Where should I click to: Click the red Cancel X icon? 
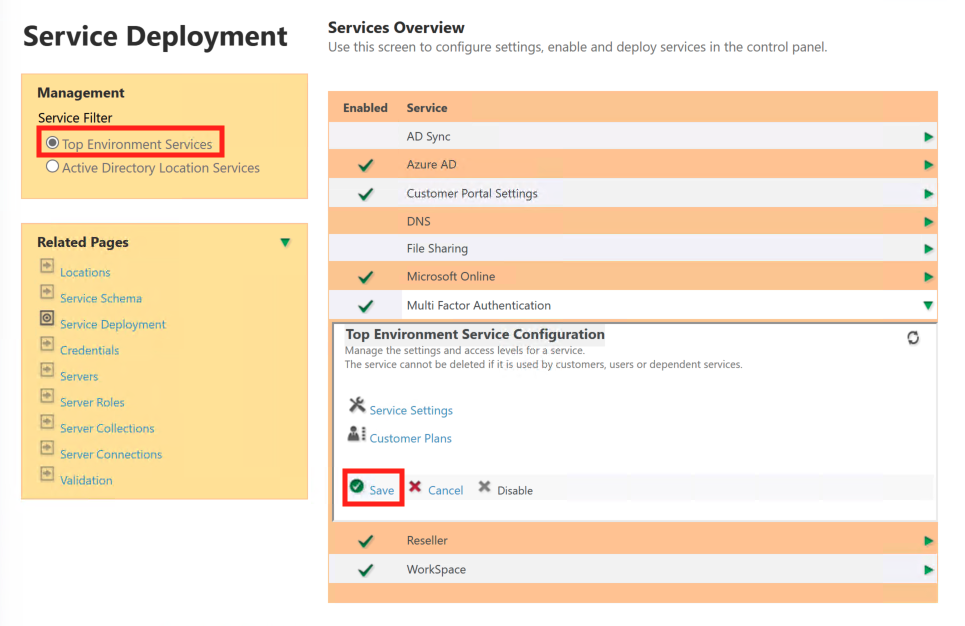(415, 487)
